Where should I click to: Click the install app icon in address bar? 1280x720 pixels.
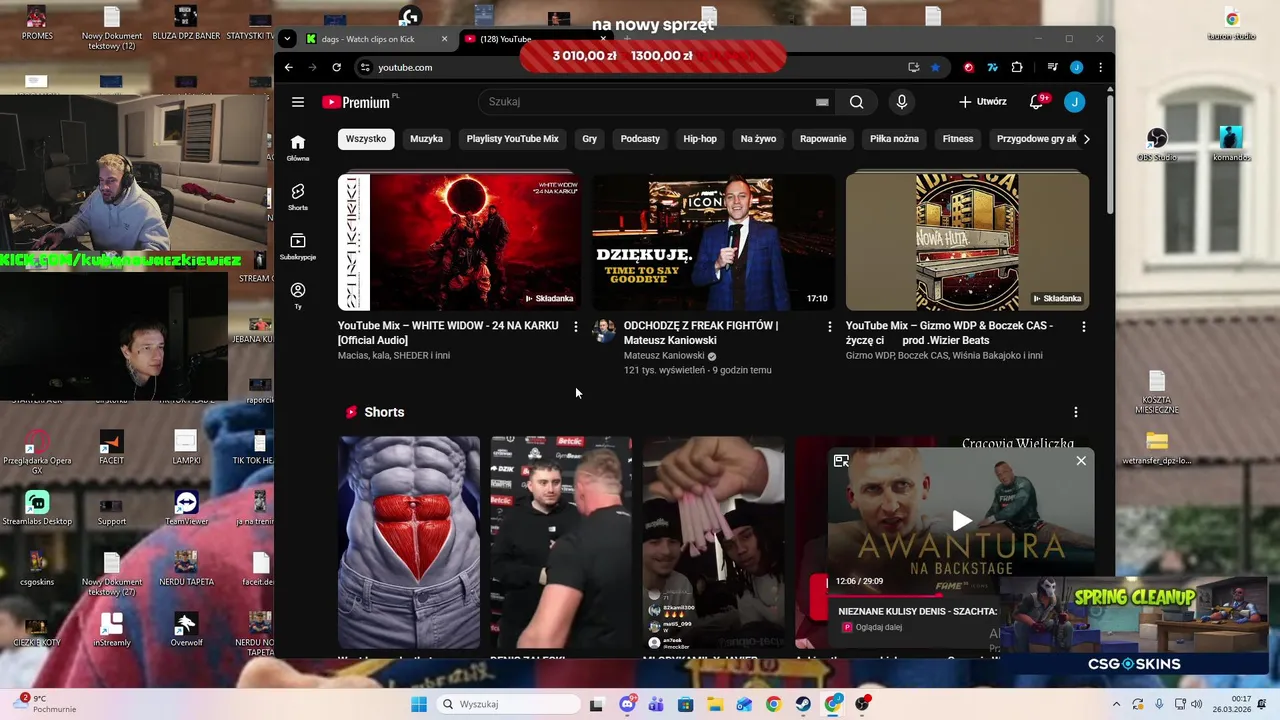tap(913, 67)
